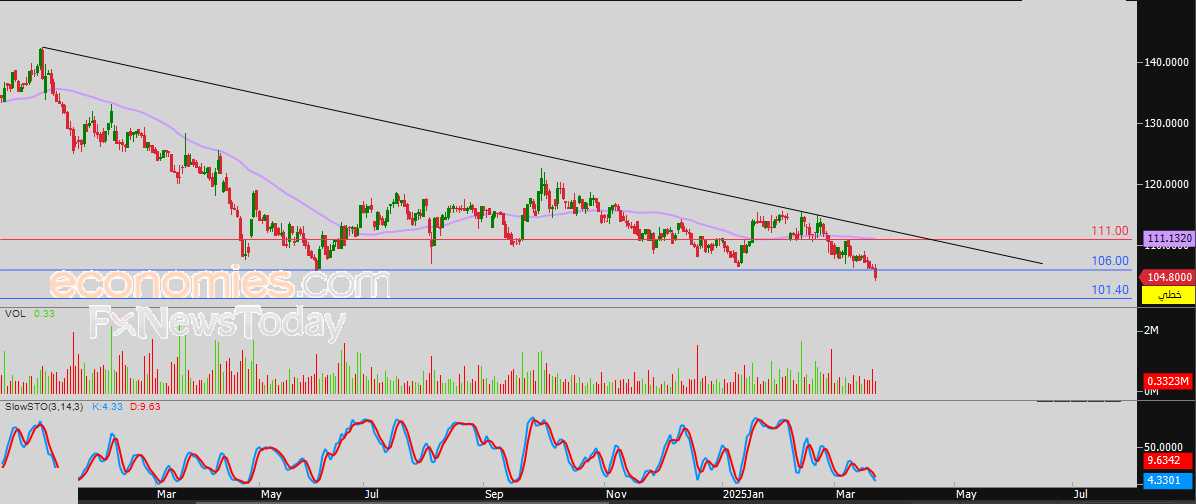Click the 106.00 blue level label
The width and height of the screenshot is (1196, 504).
coord(1110,261)
